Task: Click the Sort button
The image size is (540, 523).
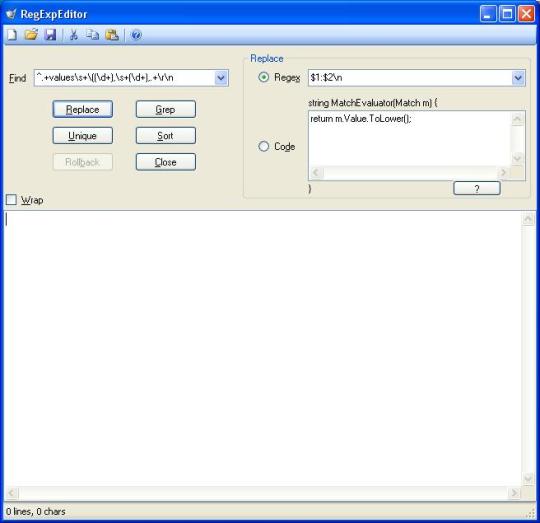Action: coord(166,136)
